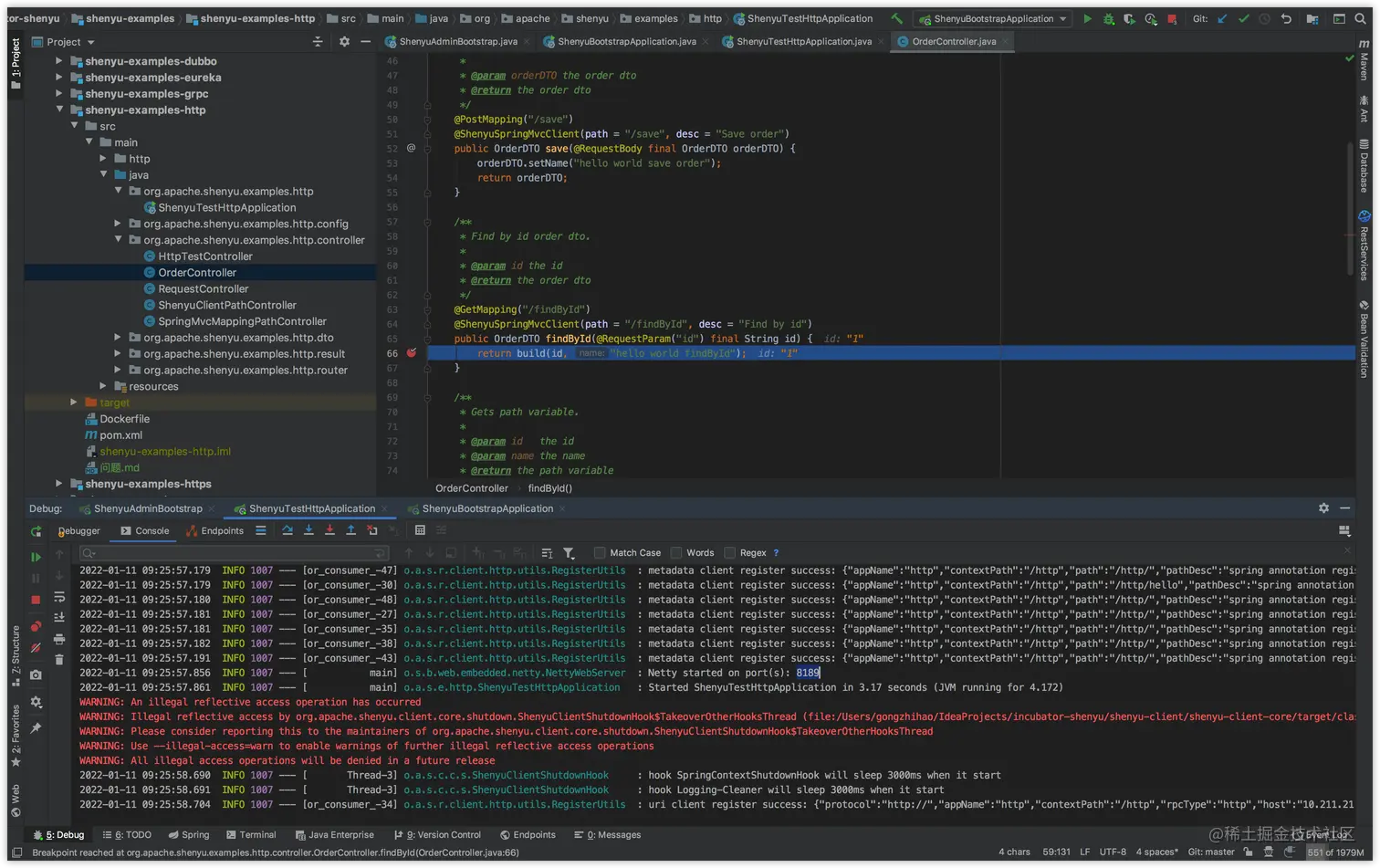Expand the shenyu-examples-grpc module
The height and width of the screenshot is (868, 1380).
[x=59, y=94]
